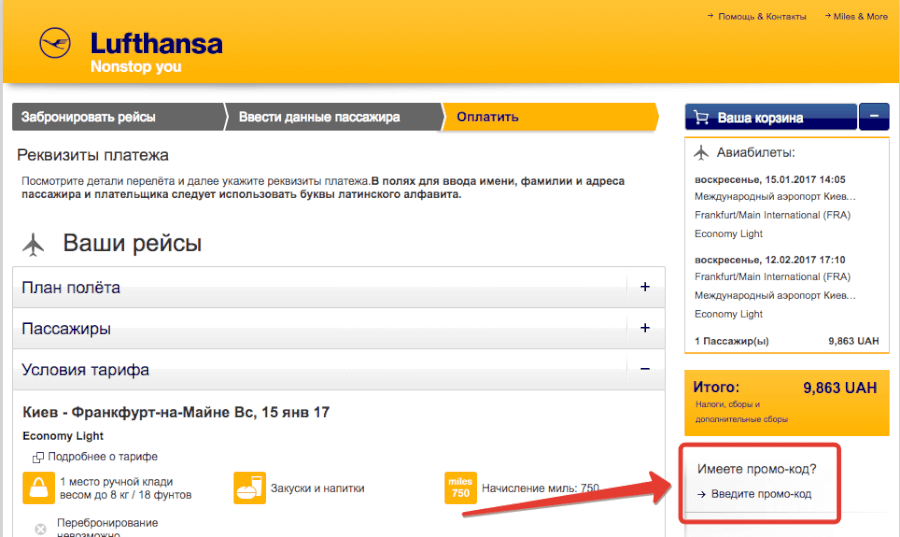
Task: Click the Lufthansa crane logo
Action: (x=56, y=45)
